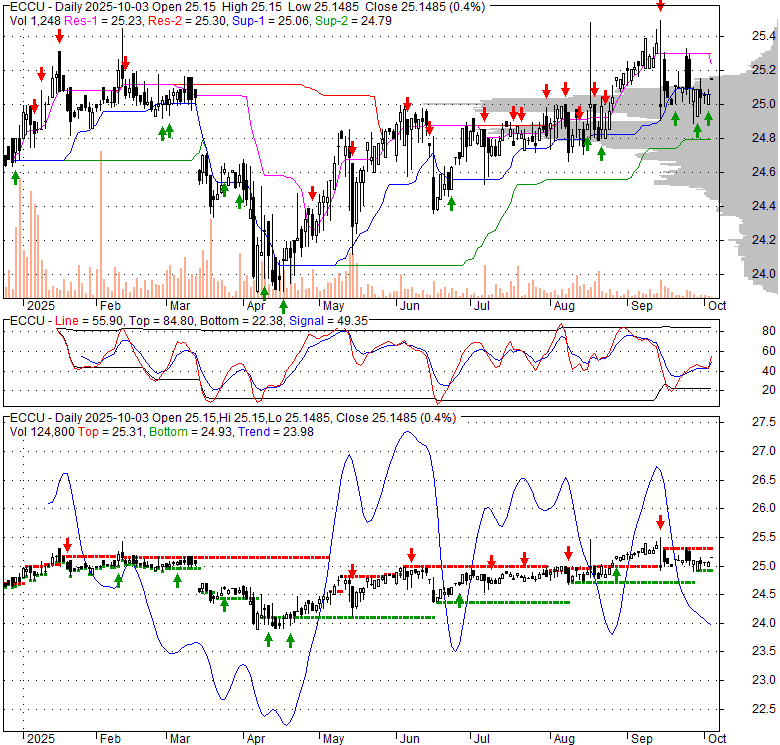780x745 pixels.
Task: Click the rightmost green arrow in the price chart
Action: [708, 118]
